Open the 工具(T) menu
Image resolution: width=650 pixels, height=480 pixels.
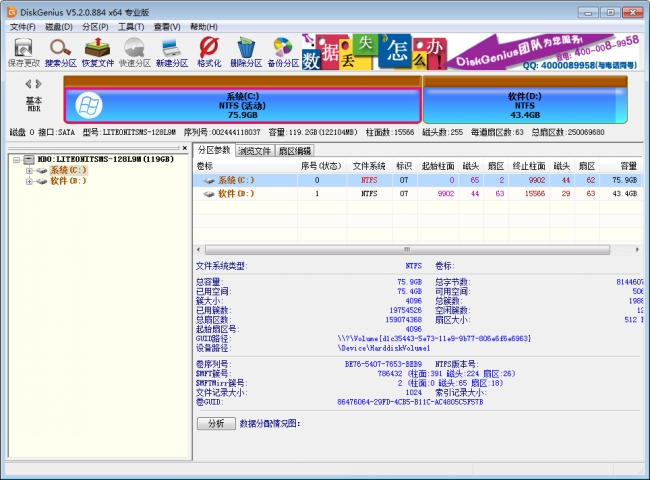131,27
